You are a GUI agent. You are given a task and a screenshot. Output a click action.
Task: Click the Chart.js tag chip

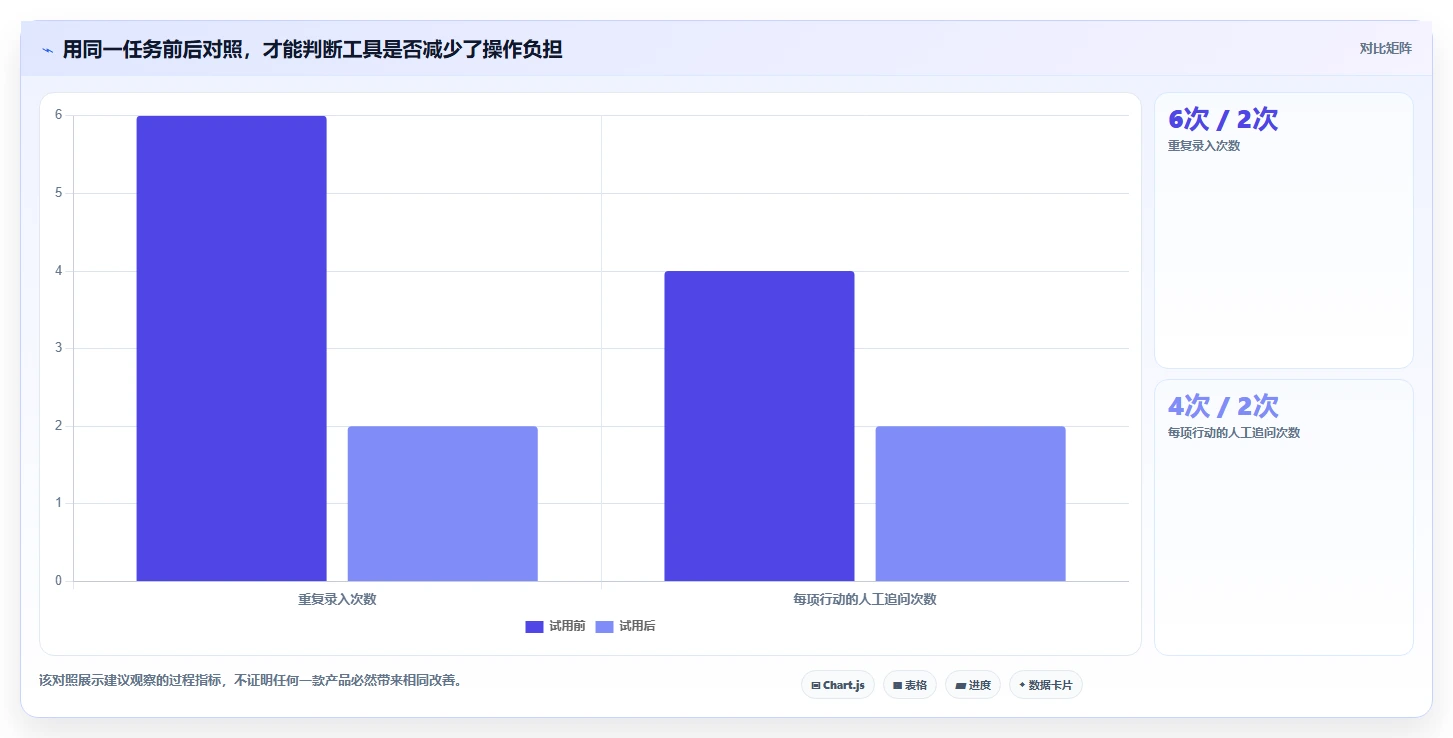(838, 685)
